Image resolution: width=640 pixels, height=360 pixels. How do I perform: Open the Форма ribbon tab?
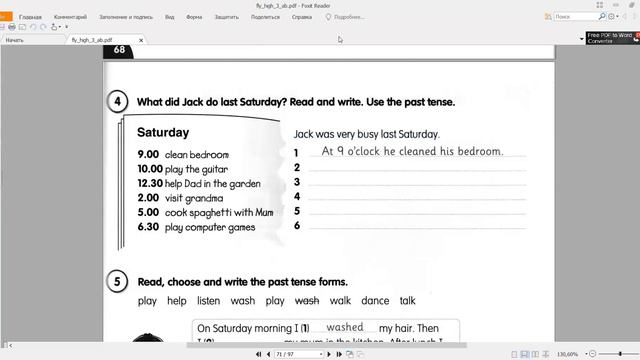click(194, 17)
